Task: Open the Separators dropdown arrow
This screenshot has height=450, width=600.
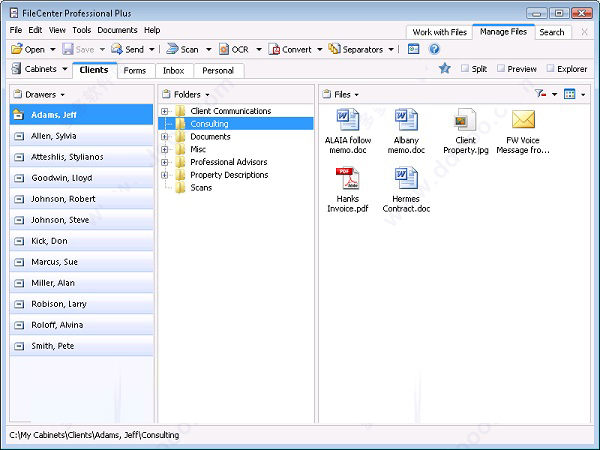Action: click(x=391, y=49)
